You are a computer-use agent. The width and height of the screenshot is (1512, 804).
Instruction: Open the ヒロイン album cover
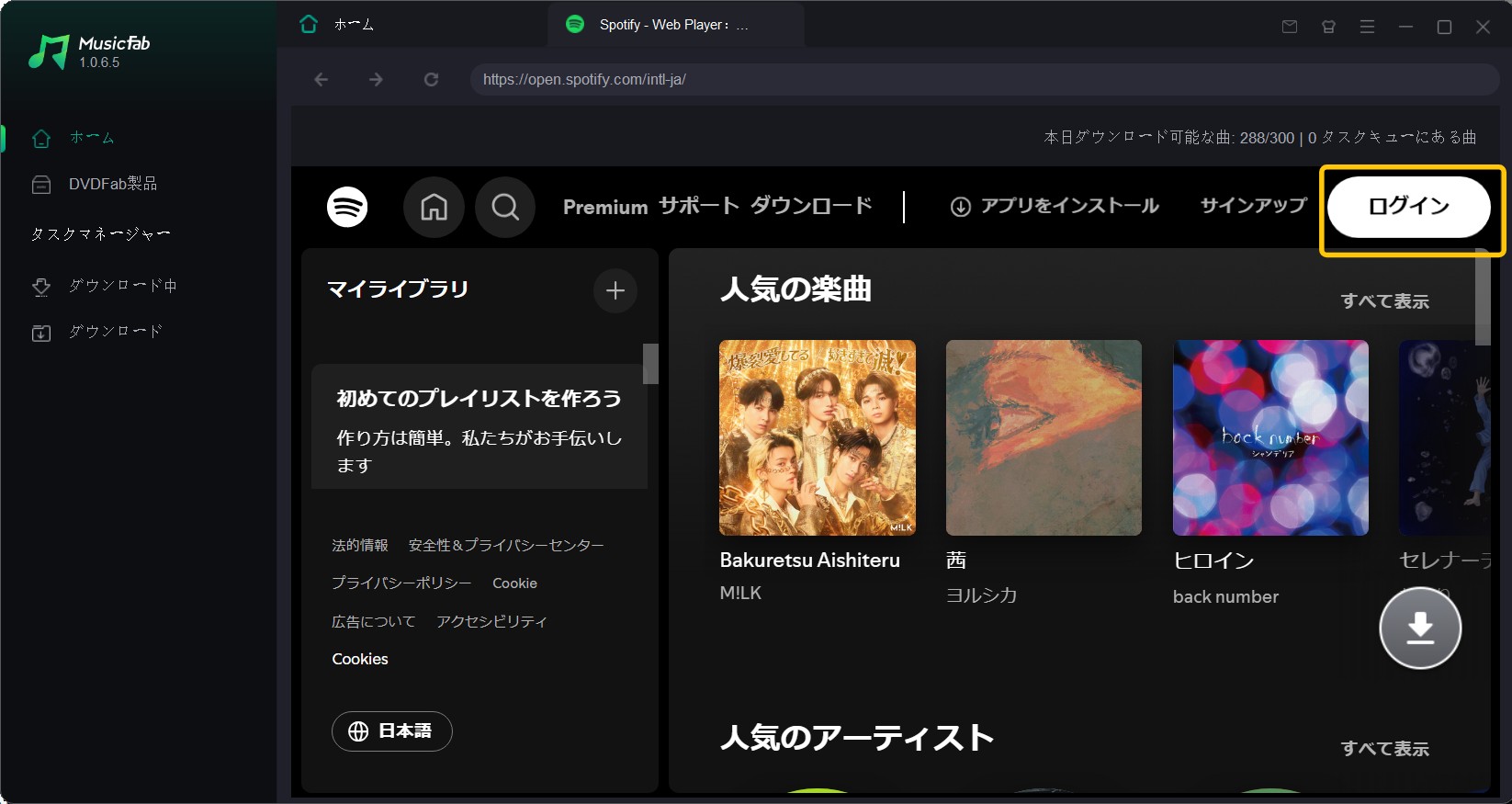point(1270,438)
